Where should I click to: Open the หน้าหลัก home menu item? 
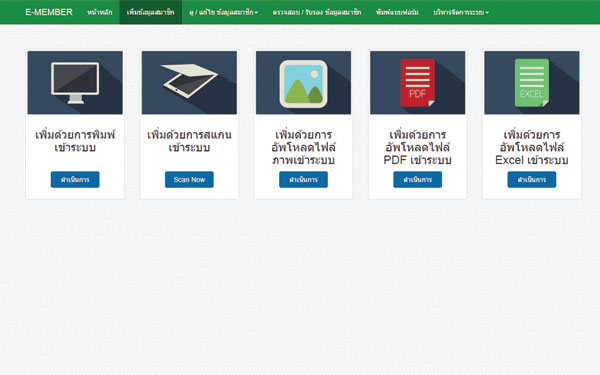tap(100, 12)
